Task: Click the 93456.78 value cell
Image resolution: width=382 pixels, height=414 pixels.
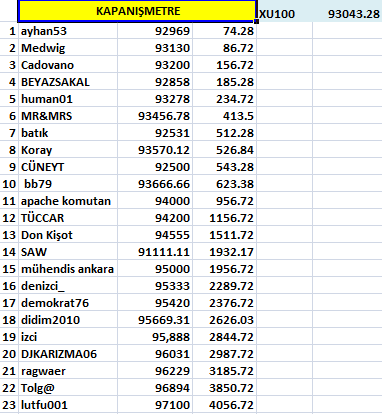Action: click(155, 116)
